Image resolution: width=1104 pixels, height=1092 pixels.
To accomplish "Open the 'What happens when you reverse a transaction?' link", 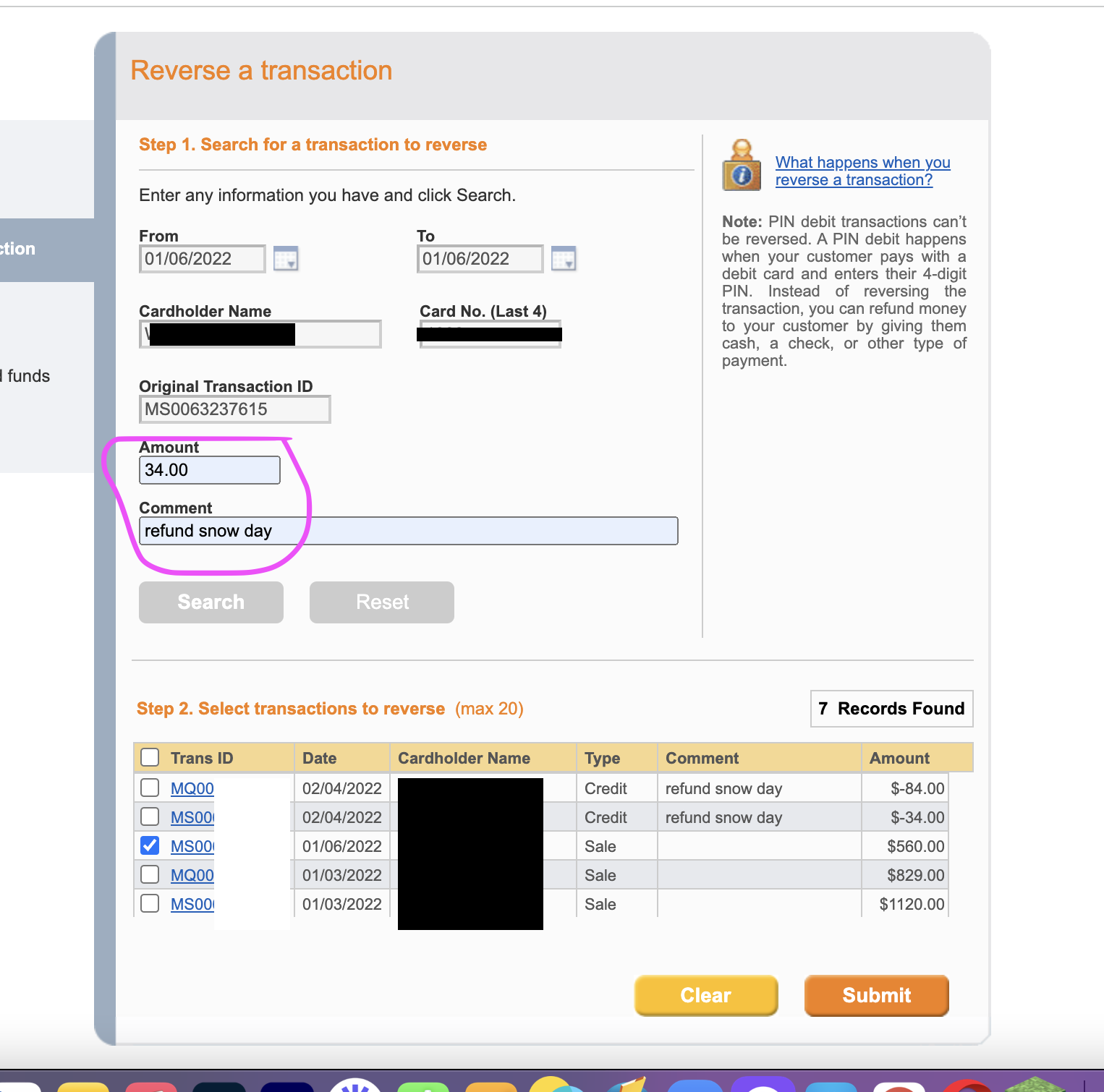I will point(862,171).
